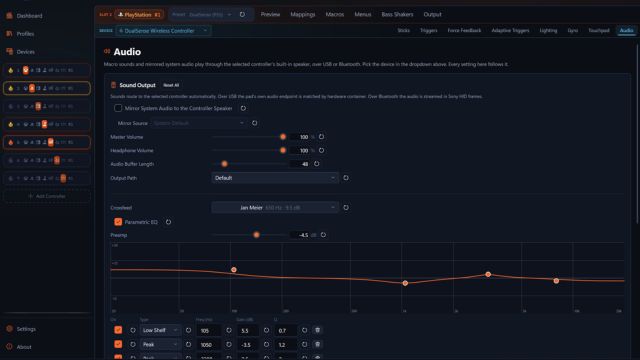Open the Sticks sub-tab

click(404, 31)
